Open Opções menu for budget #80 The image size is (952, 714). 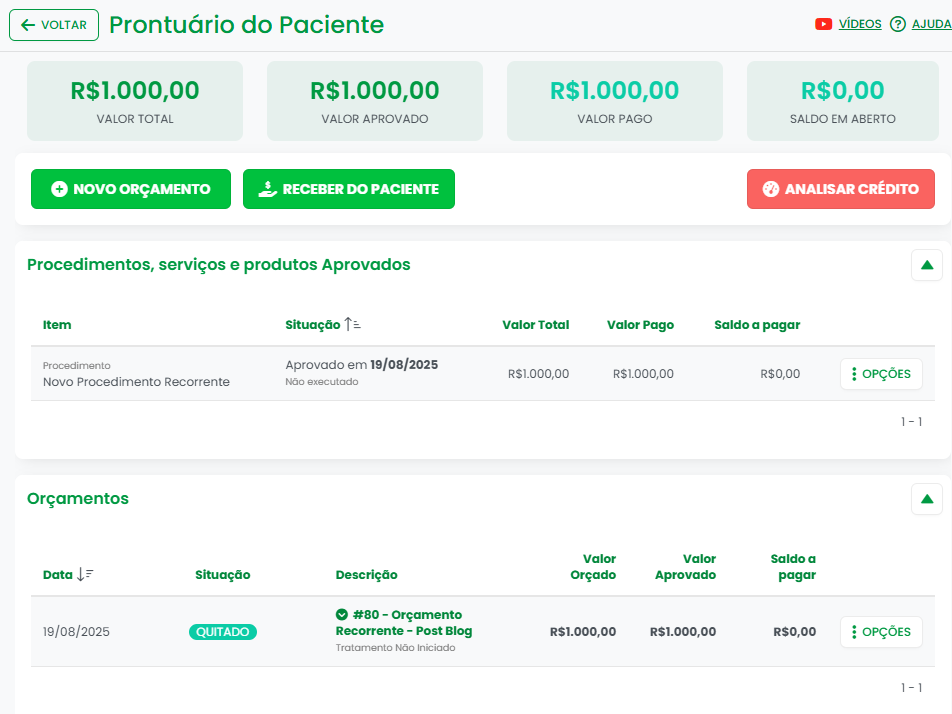pyautogui.click(x=880, y=632)
